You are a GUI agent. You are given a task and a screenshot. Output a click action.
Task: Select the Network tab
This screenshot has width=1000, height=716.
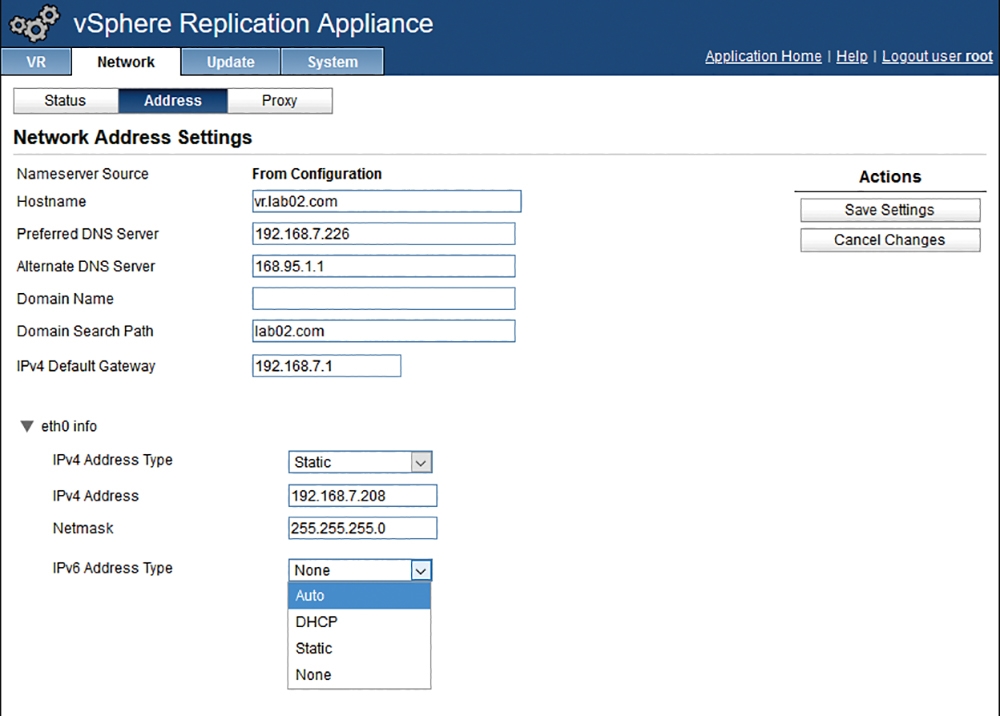[126, 62]
